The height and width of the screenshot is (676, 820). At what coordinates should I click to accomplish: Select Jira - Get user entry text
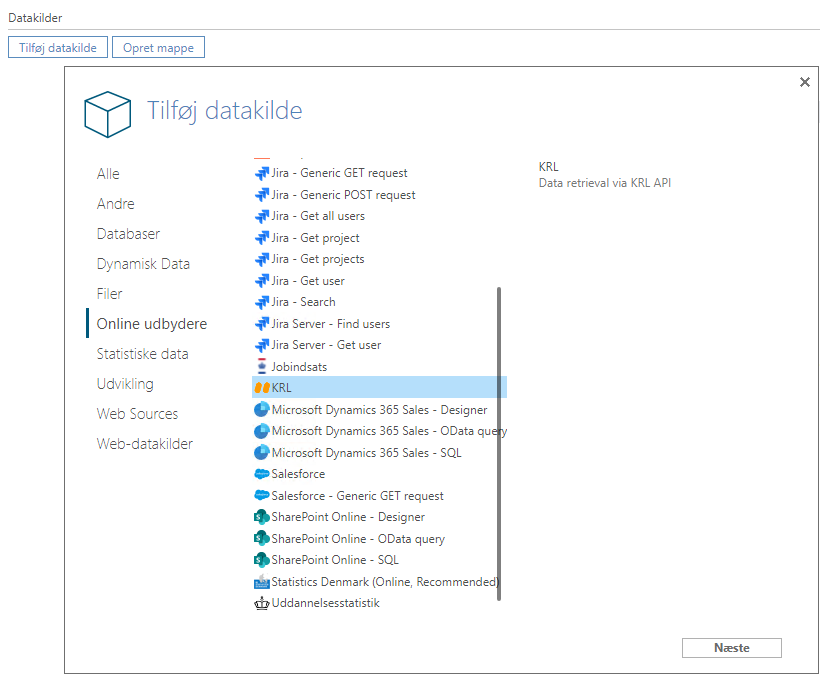(x=308, y=281)
